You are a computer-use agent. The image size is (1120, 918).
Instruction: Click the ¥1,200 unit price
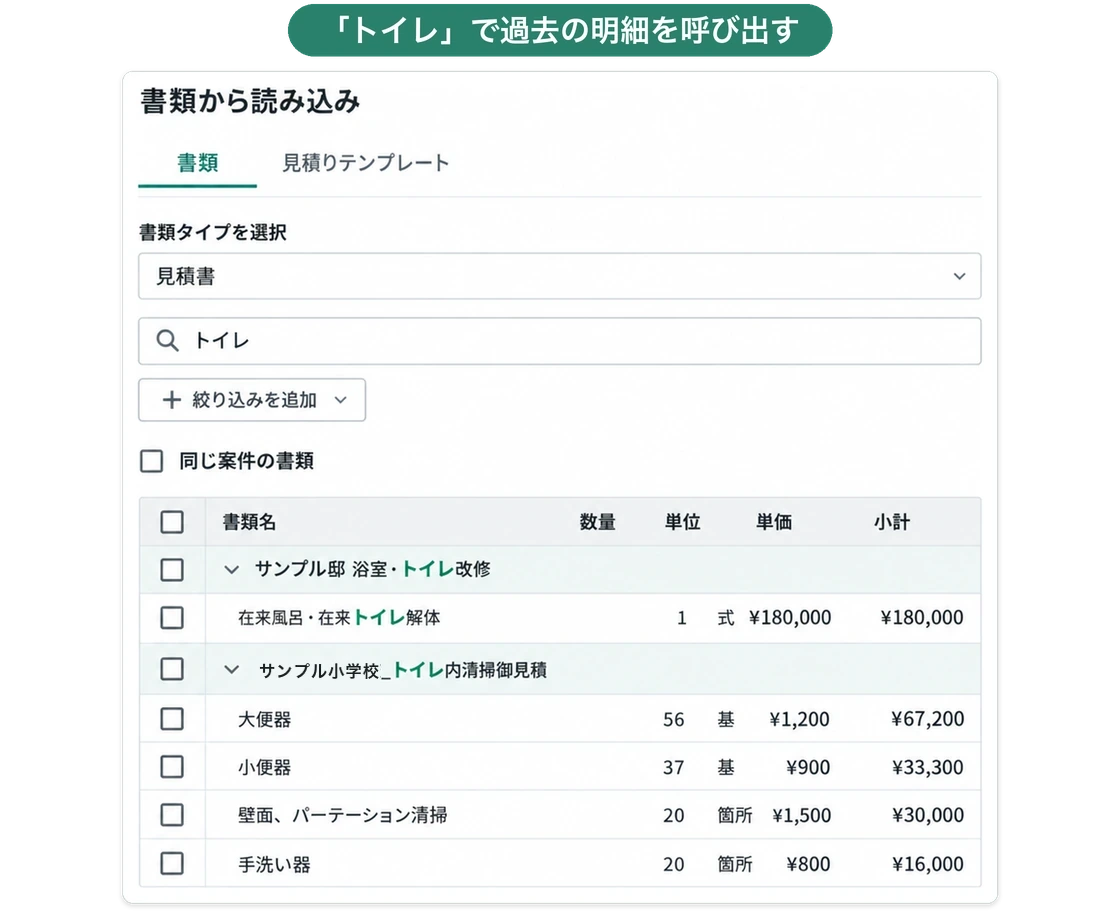(799, 719)
